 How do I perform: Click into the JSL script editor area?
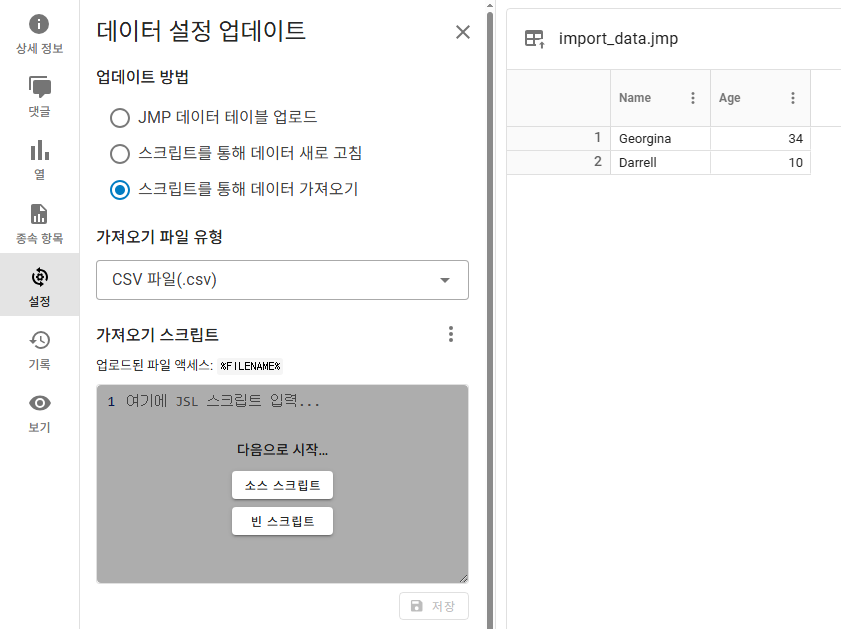282,484
